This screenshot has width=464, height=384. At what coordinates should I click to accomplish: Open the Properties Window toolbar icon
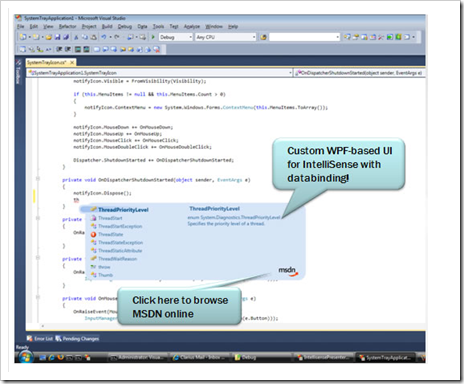(x=356, y=37)
